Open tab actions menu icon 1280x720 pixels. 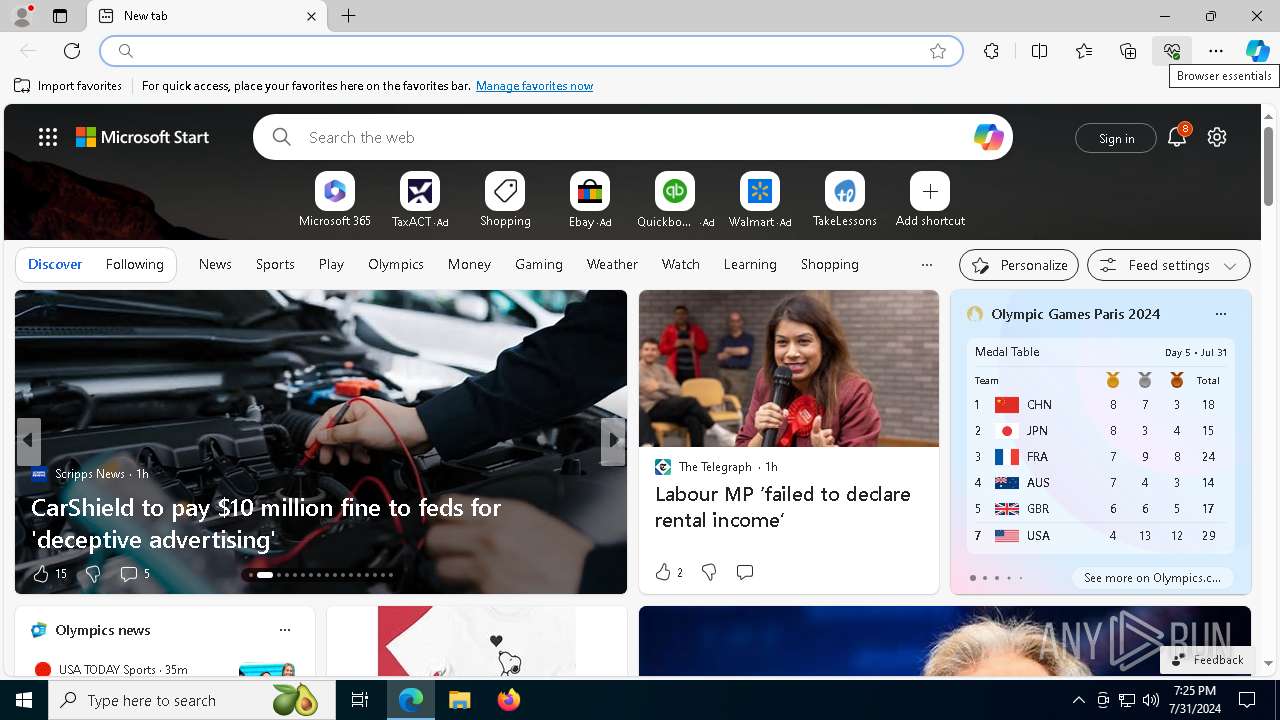[x=60, y=16]
